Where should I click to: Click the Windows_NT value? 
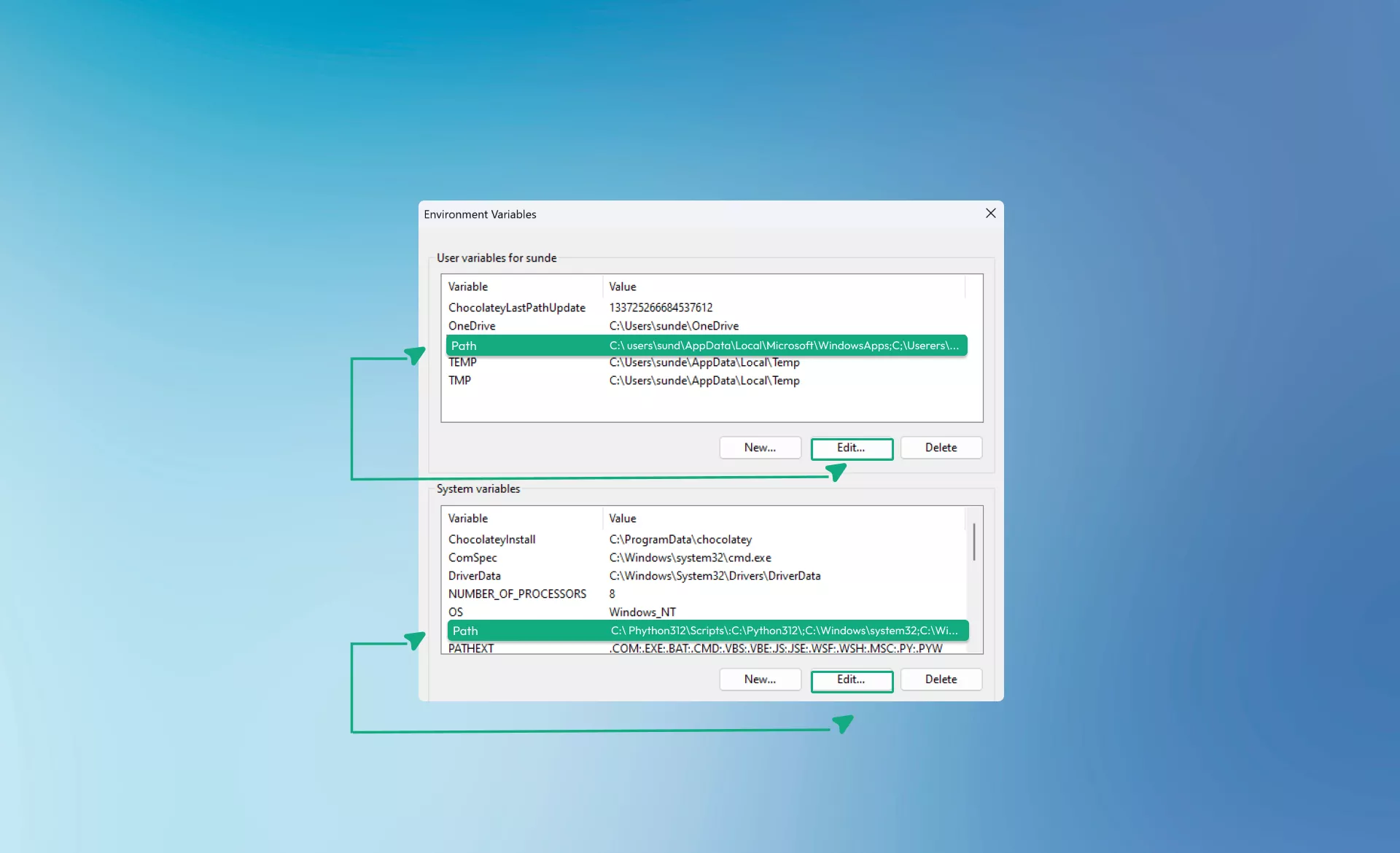pos(642,612)
